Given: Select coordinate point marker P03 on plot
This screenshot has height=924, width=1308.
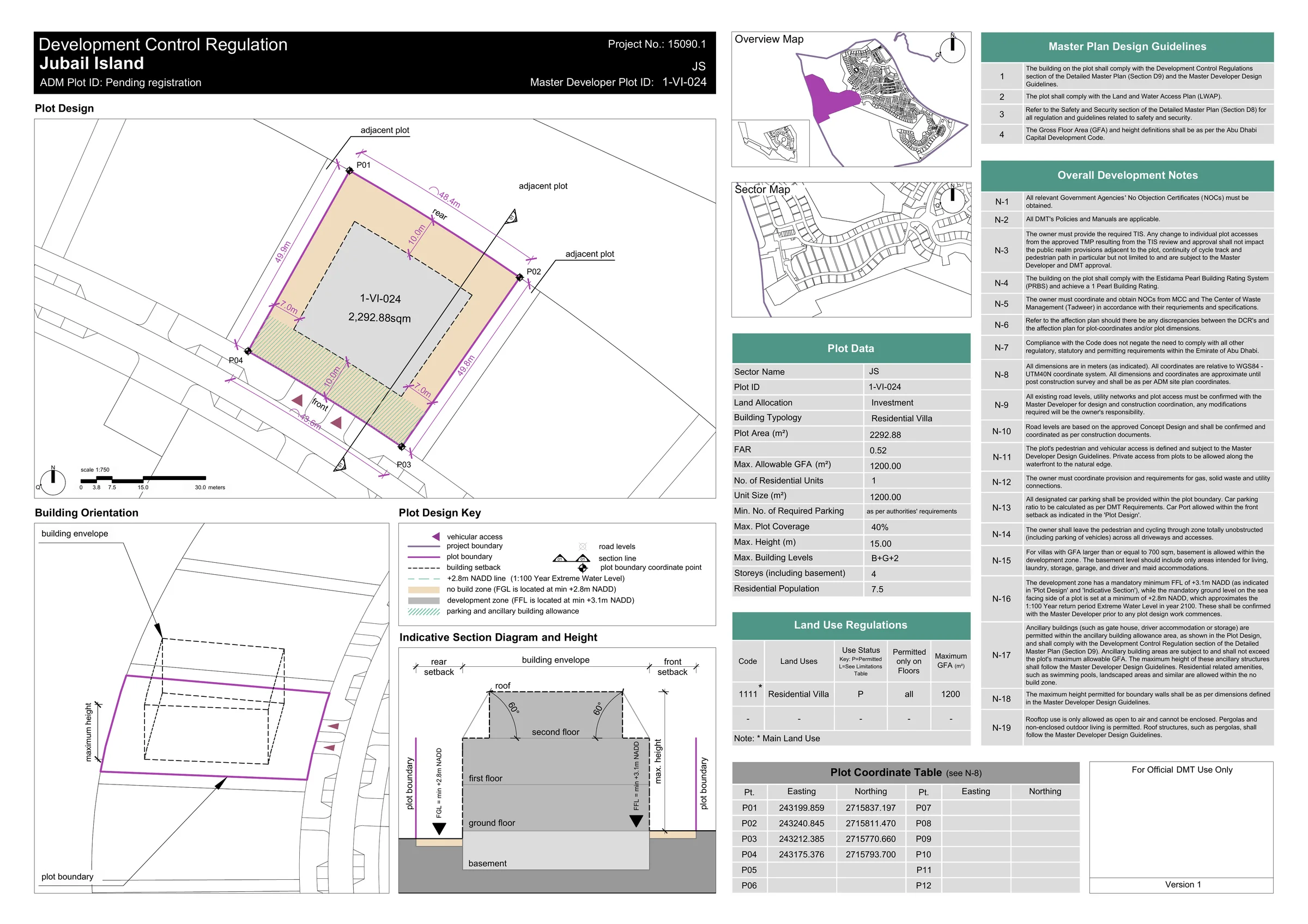Looking at the screenshot, I should pyautogui.click(x=402, y=447).
